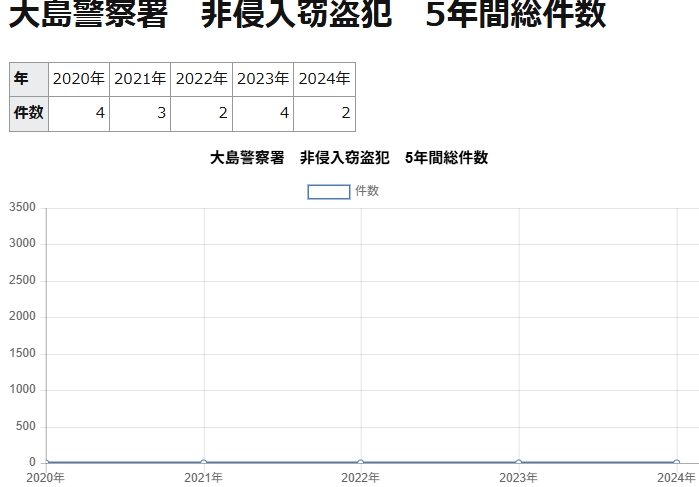
Task: Click the 2500 y-axis label
Action: 22,280
